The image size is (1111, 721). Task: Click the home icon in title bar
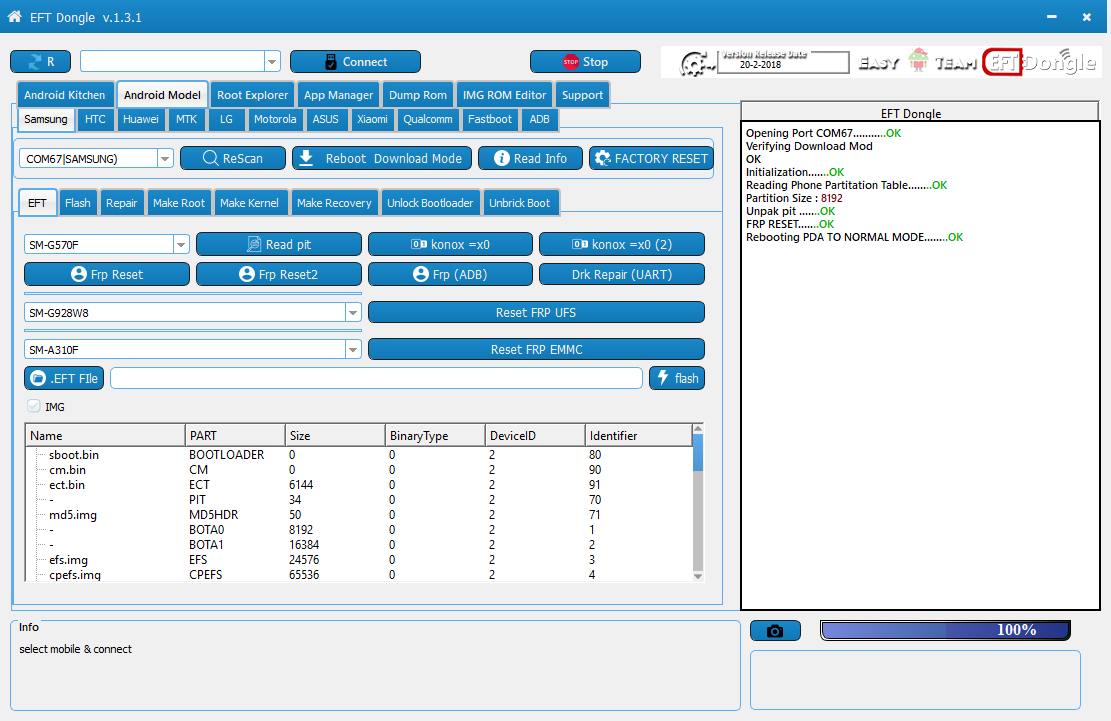click(14, 16)
